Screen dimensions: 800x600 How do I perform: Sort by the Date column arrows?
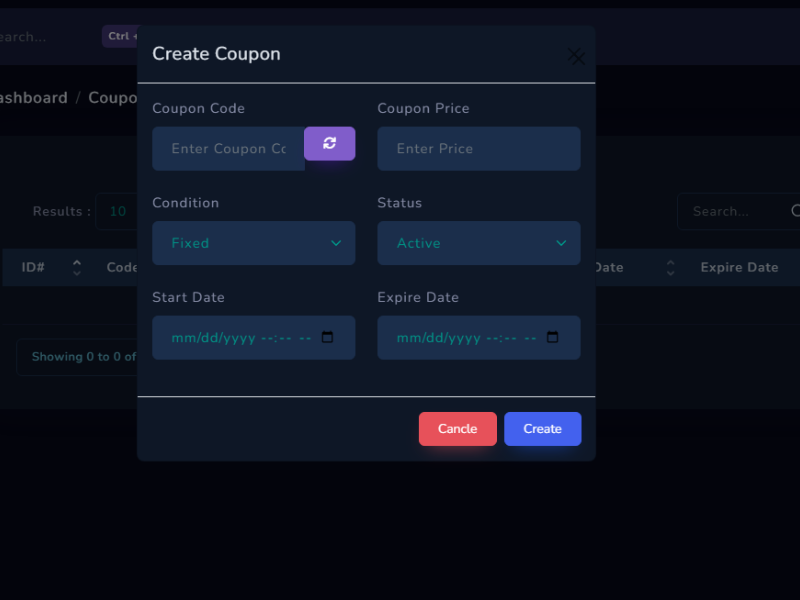[670, 268]
